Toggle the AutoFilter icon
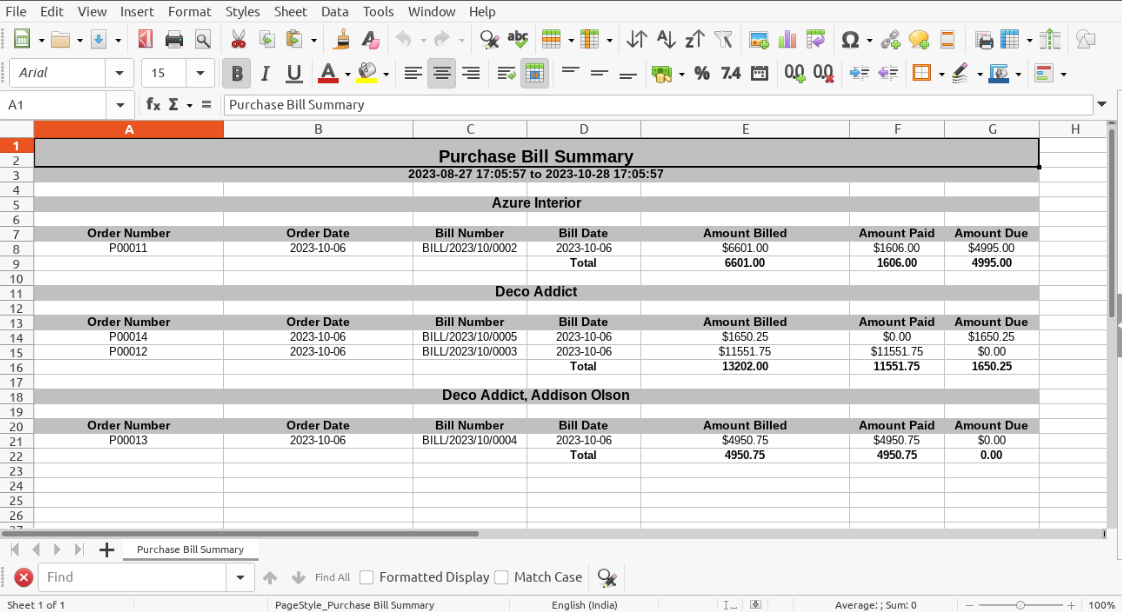Screen dimensions: 1122x612 (723, 39)
